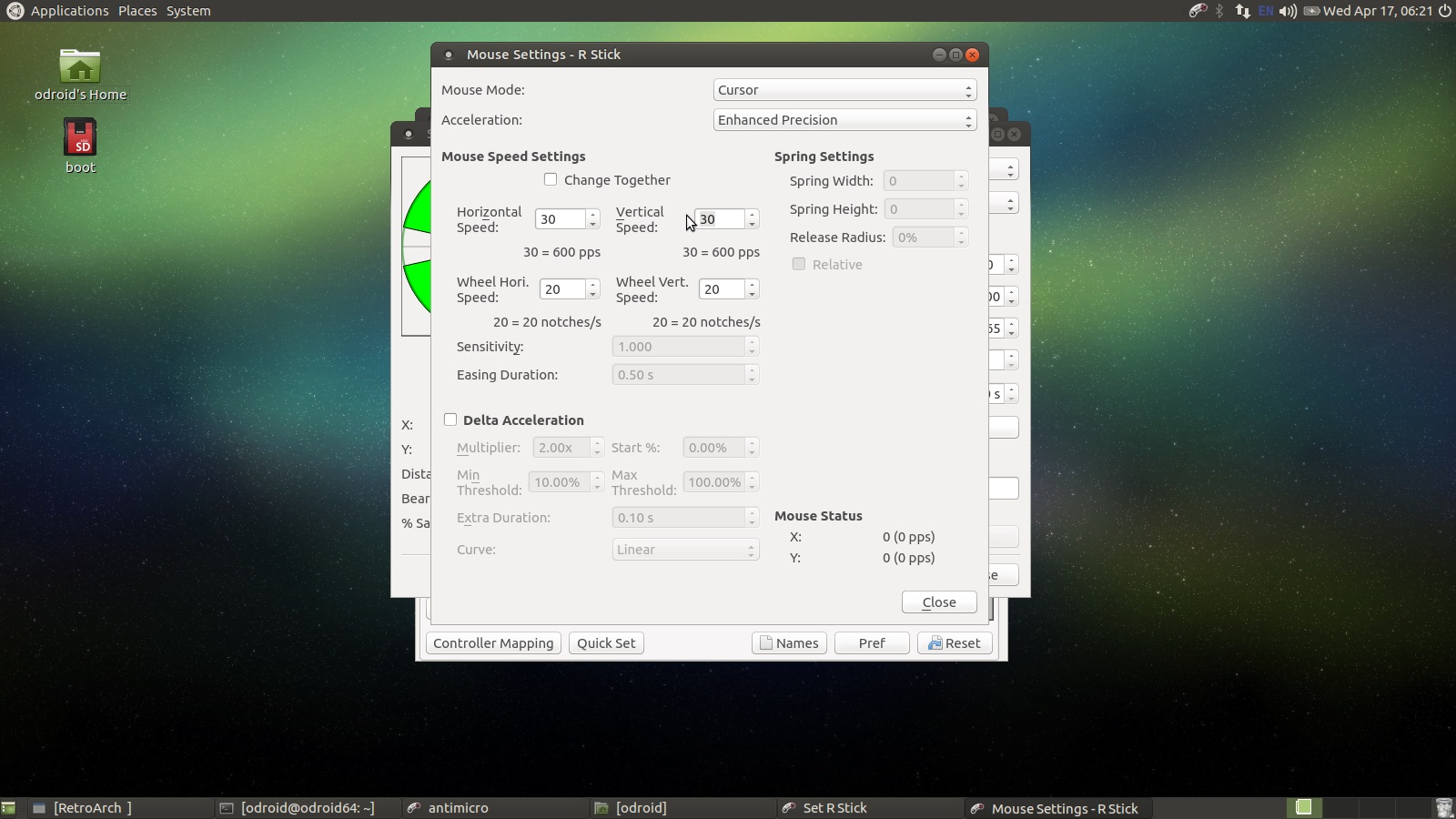Enable the Change Together checkbox
The height and width of the screenshot is (819, 1456).
(551, 180)
